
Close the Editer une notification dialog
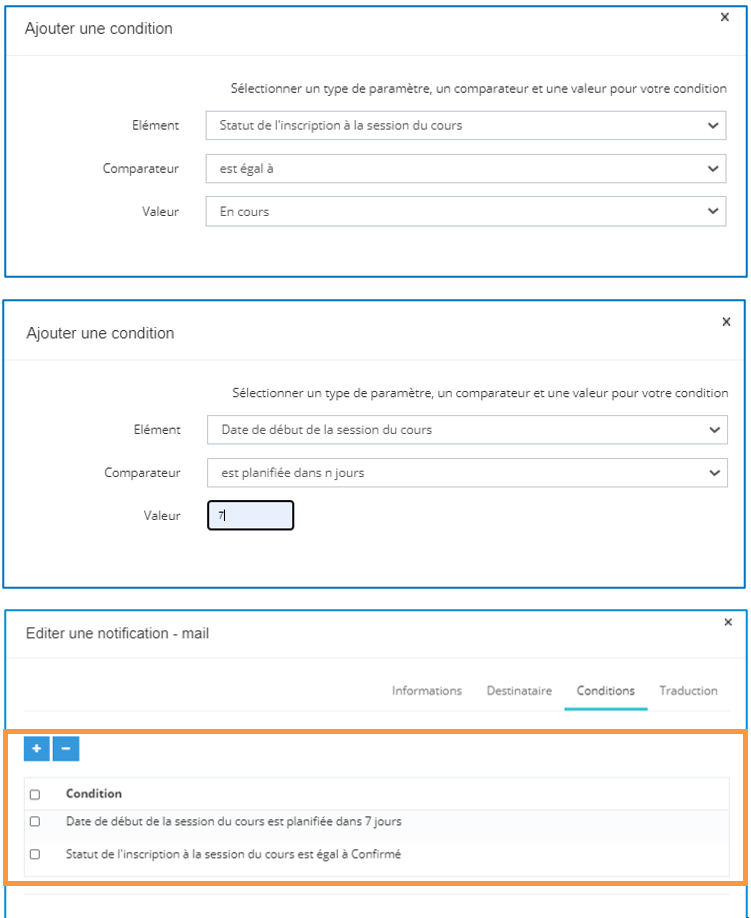(728, 622)
